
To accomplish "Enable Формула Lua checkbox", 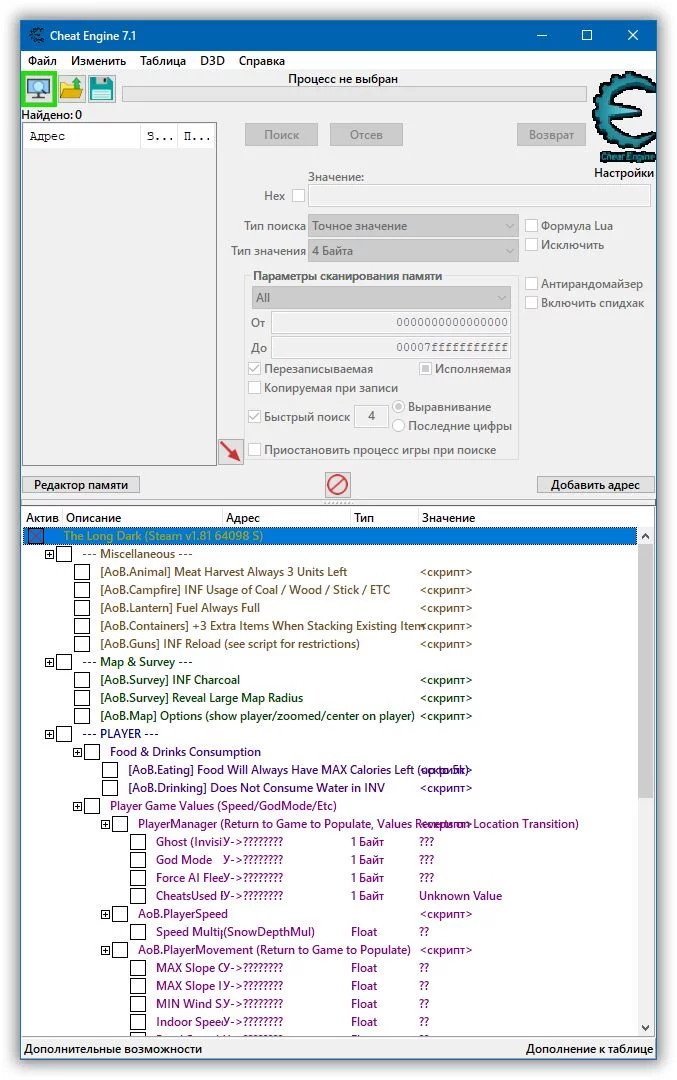I will click(x=532, y=225).
